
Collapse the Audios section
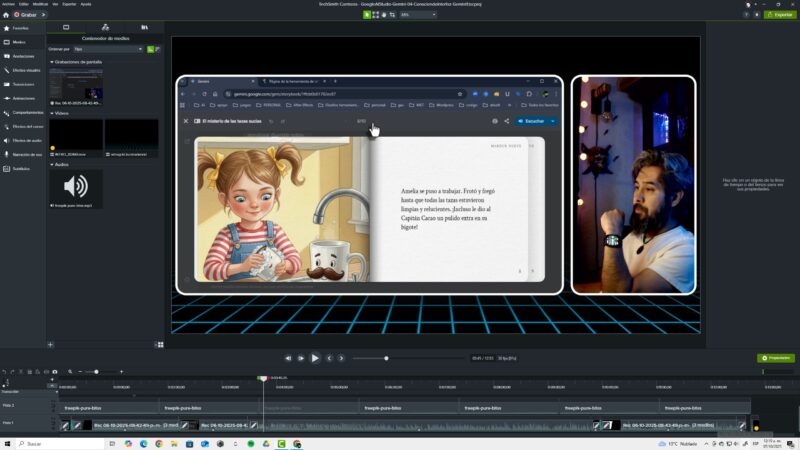pos(52,165)
